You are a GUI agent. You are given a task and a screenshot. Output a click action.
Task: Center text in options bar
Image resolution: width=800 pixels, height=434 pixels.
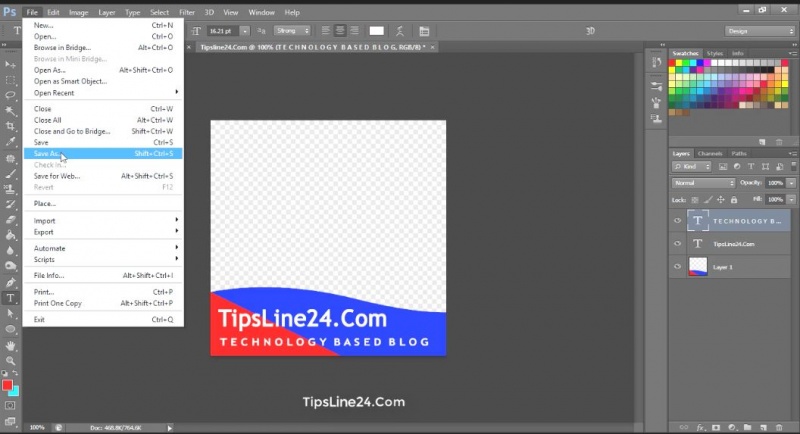pyautogui.click(x=340, y=31)
